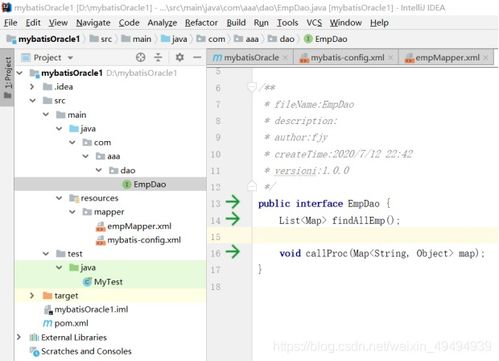This screenshot has height=361, width=499.
Task: Open the Project view dropdown
Action: pos(70,58)
